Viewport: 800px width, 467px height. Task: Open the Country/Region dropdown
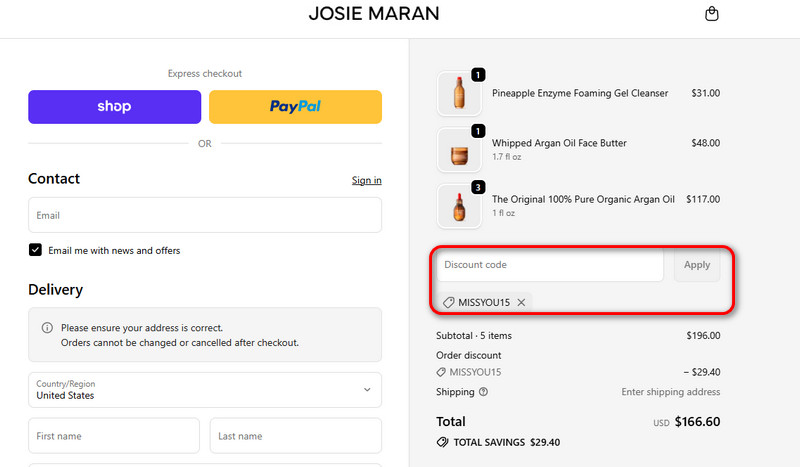205,390
